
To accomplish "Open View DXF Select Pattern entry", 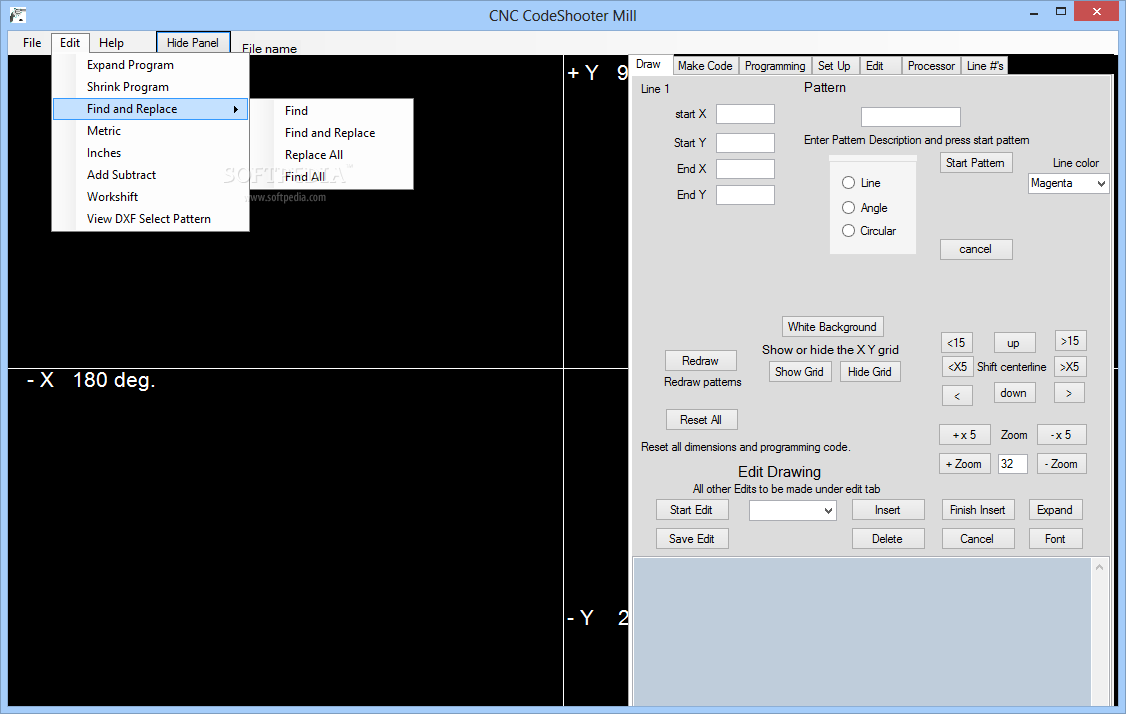I will [149, 218].
